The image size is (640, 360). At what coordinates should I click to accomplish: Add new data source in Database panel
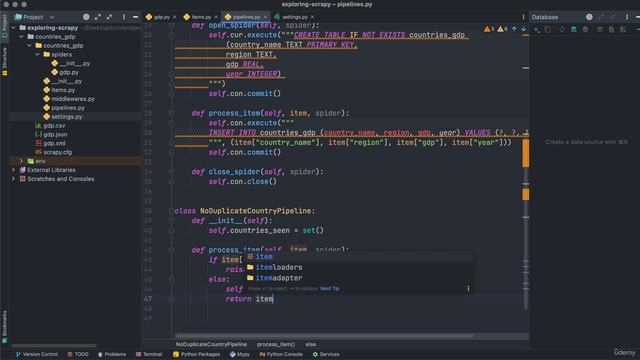(x=537, y=29)
